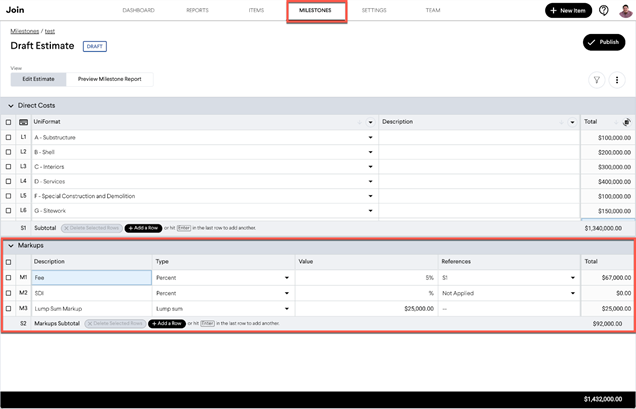Screen dimensions: 636x409
Task: Open Type dropdown for Lump Sum Markup
Action: (287, 309)
